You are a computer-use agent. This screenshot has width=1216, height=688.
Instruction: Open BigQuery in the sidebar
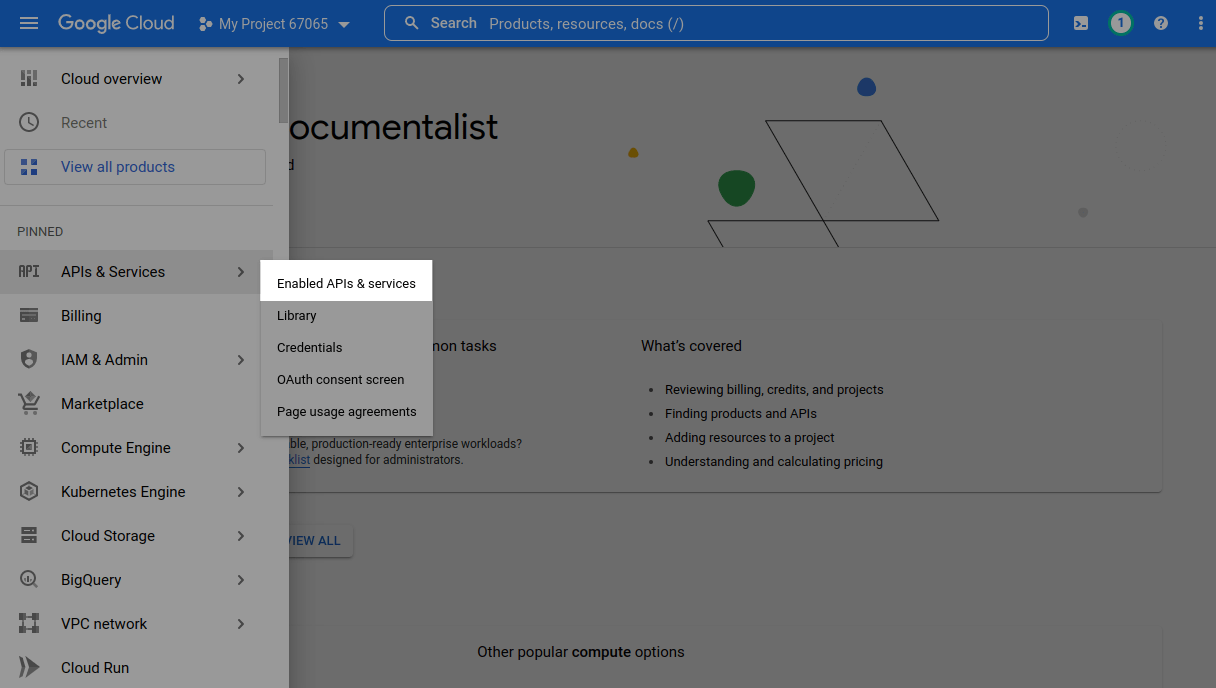click(x=137, y=580)
